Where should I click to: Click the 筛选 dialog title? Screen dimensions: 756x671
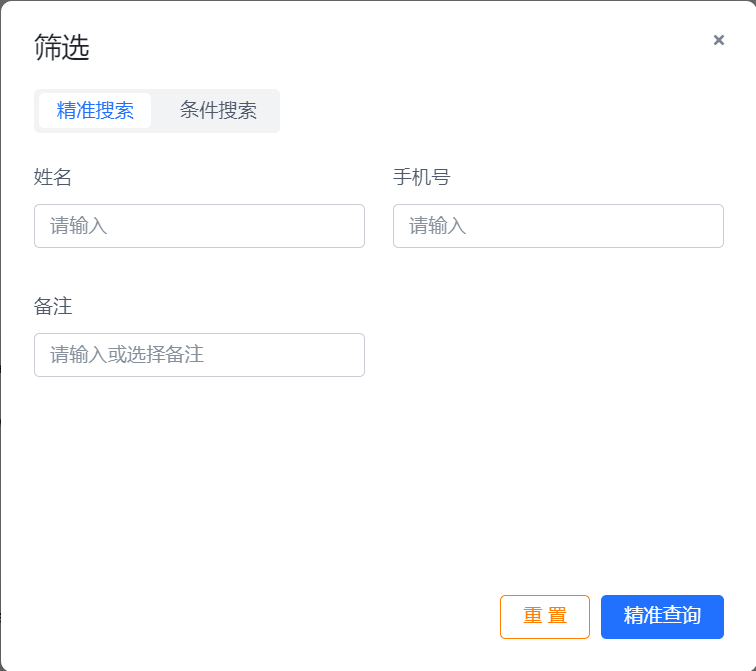61,47
